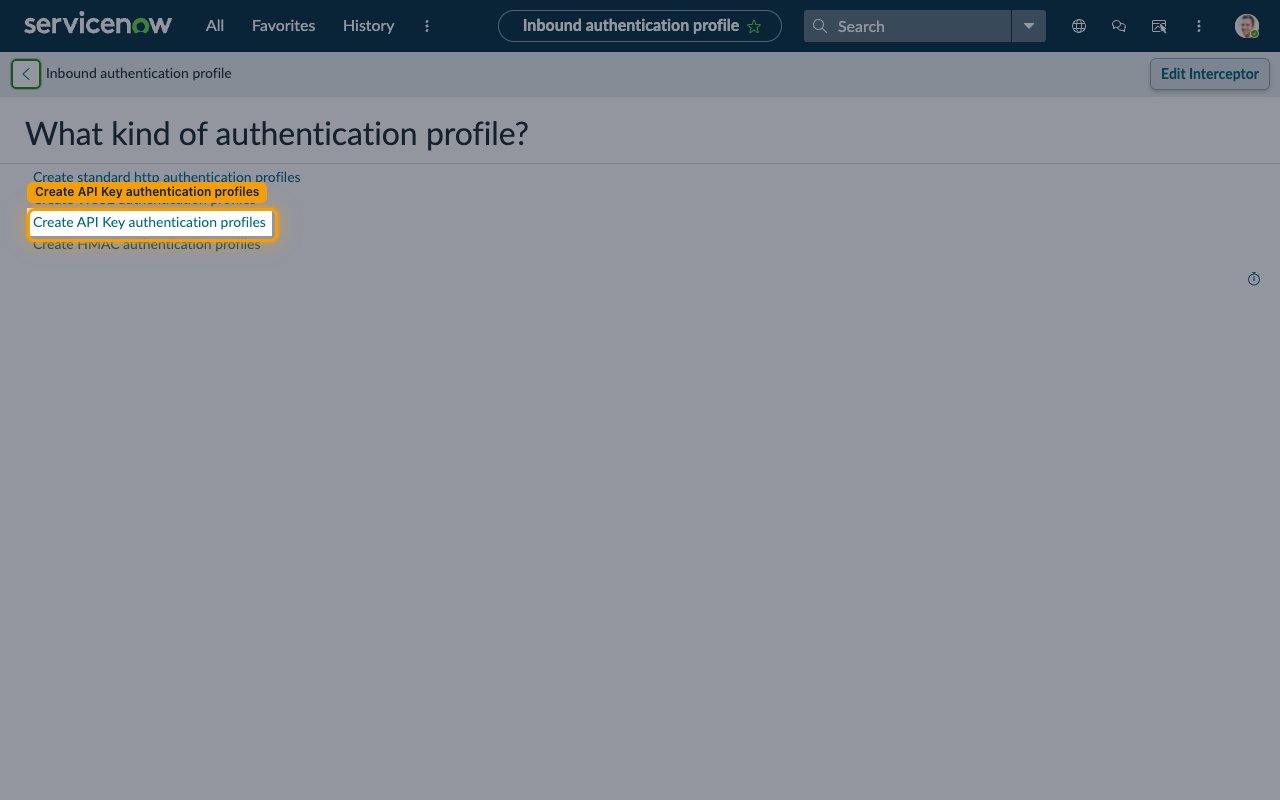The width and height of the screenshot is (1280, 800).
Task: Open the History menu
Action: click(368, 26)
